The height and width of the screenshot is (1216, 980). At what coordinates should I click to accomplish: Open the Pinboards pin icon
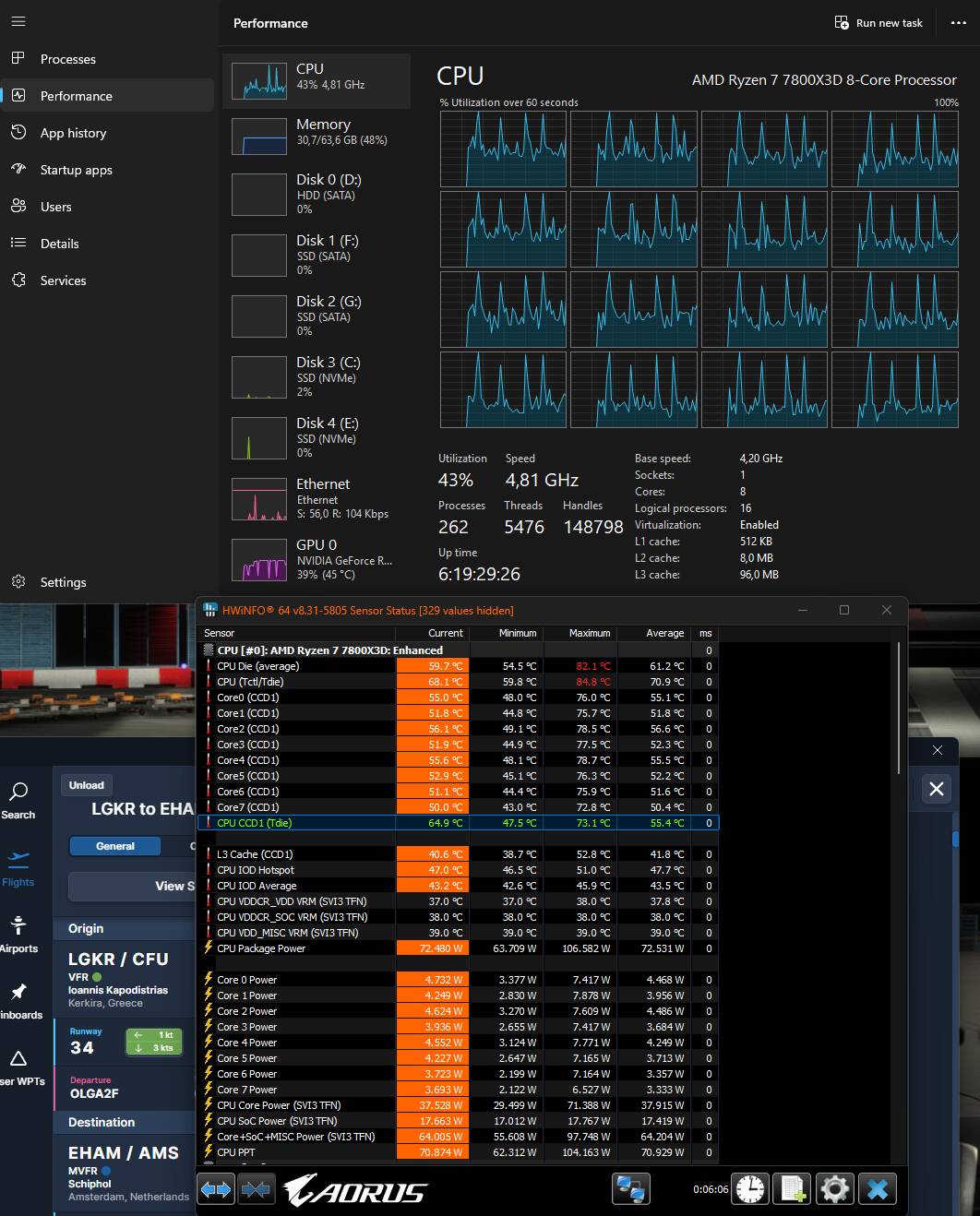(x=18, y=999)
